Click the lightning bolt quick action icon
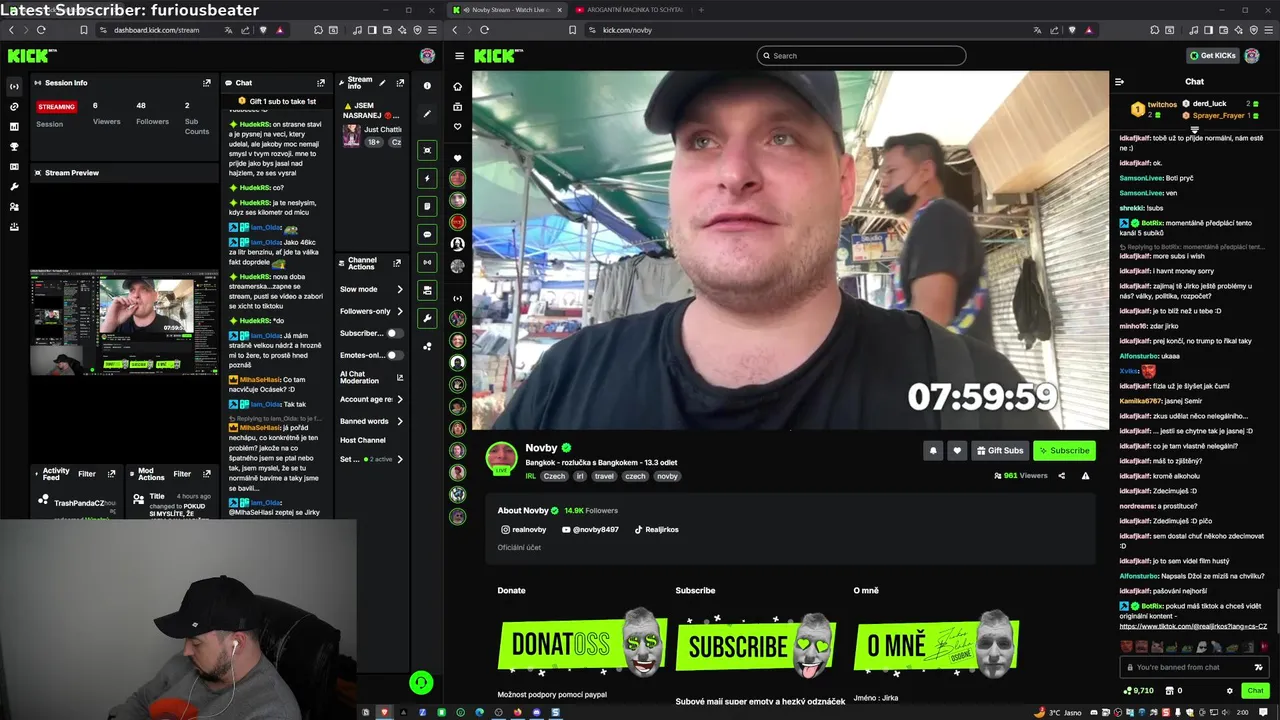The image size is (1280, 720). pyautogui.click(x=427, y=178)
